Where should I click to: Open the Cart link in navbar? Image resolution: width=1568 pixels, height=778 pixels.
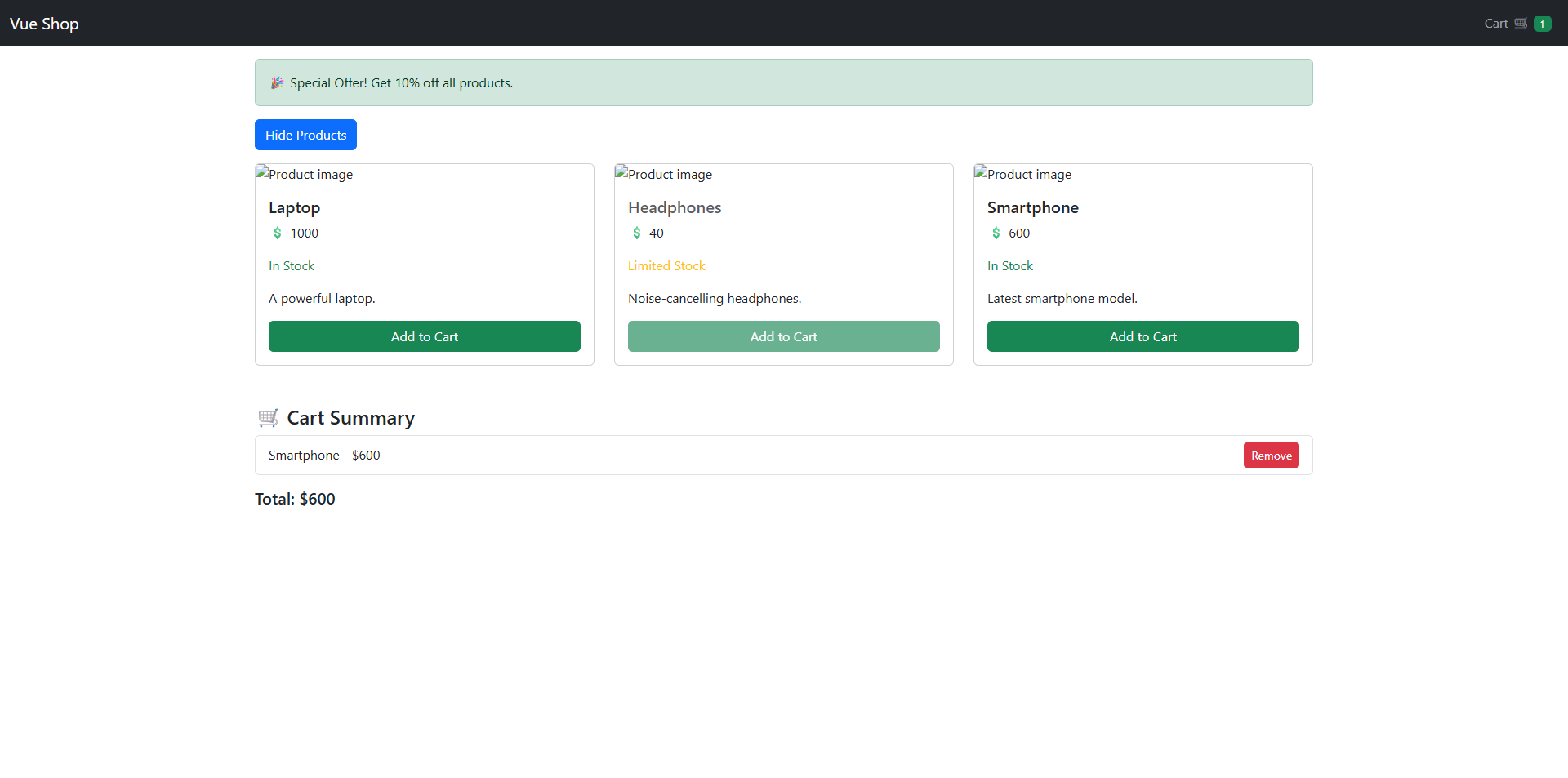tap(1495, 24)
